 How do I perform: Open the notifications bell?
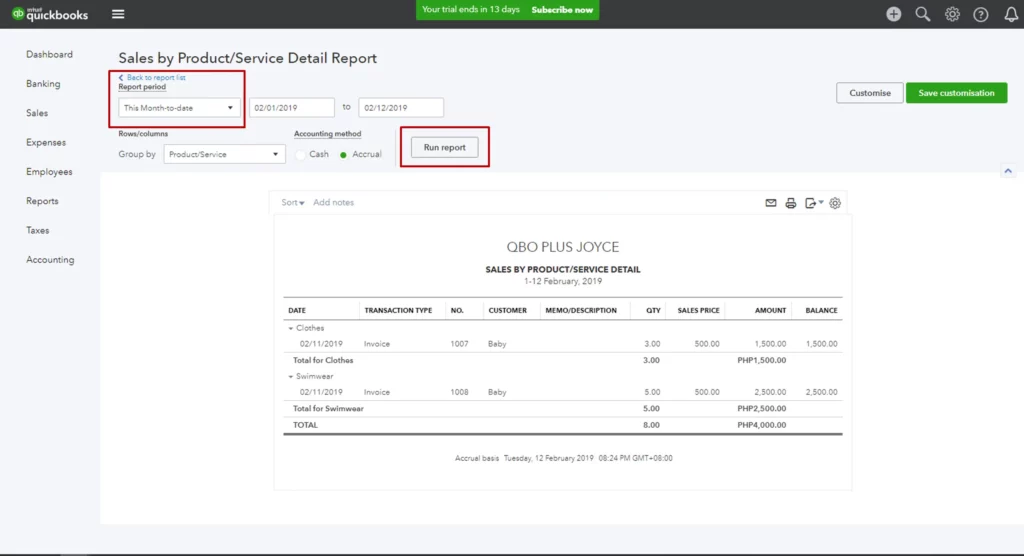[1010, 14]
